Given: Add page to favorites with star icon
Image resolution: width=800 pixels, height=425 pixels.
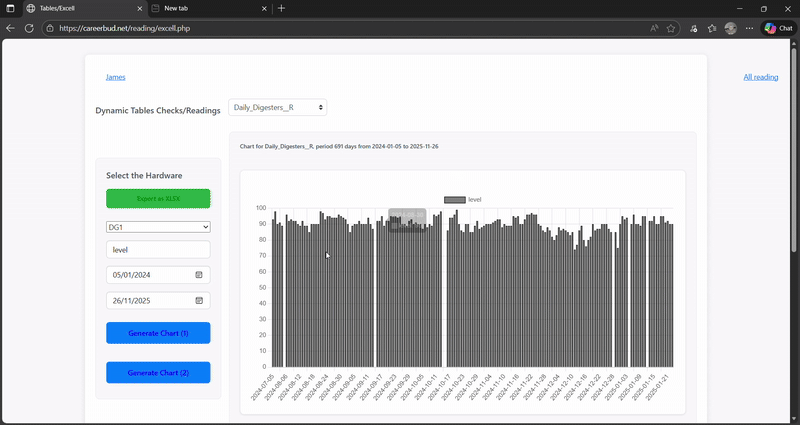Looking at the screenshot, I should coord(671,28).
